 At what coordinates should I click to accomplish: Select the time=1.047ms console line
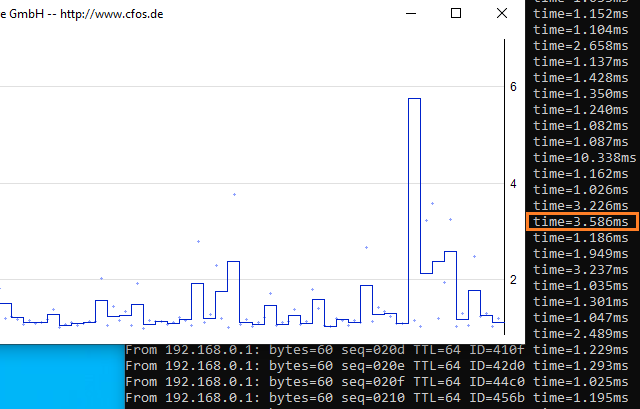click(580, 318)
